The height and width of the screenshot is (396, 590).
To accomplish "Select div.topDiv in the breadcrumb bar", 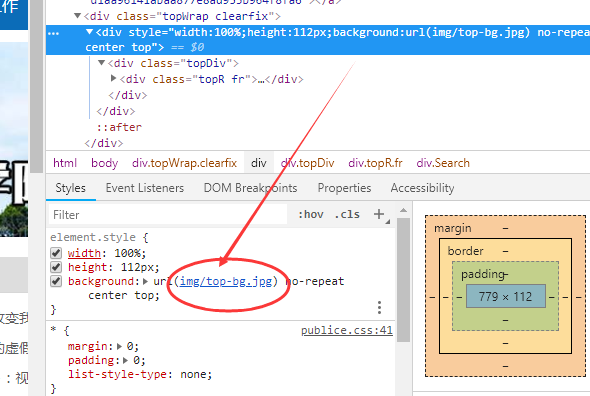I will pos(307,163).
